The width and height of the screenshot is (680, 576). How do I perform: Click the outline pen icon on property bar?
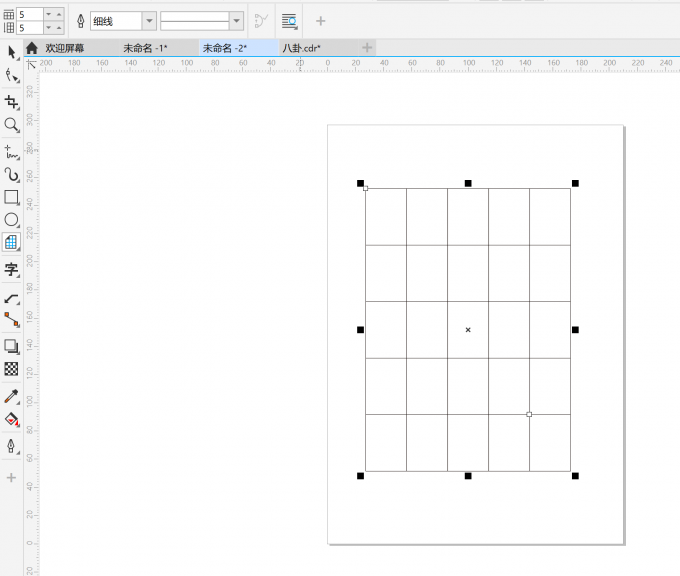coord(81,21)
